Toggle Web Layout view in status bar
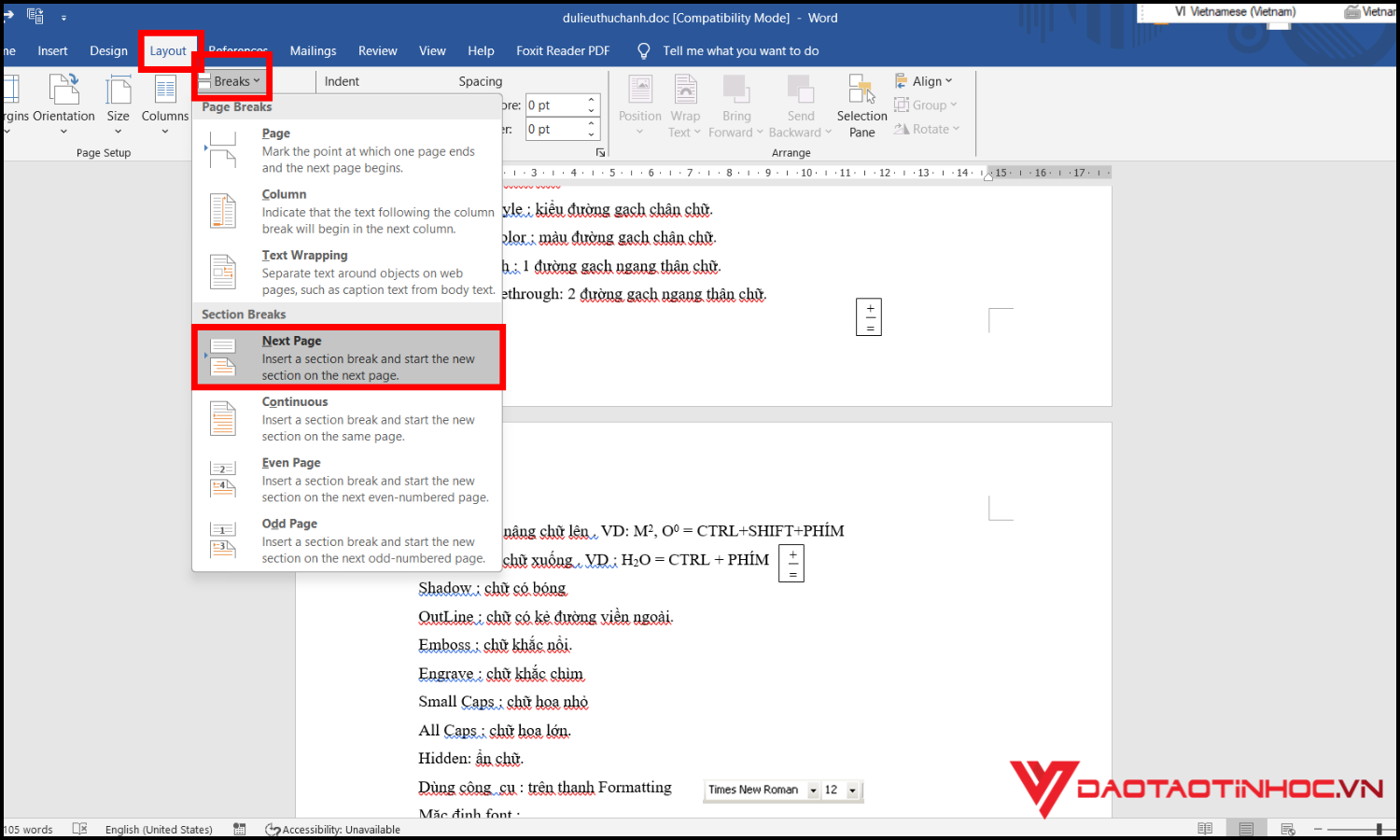 [x=1287, y=828]
